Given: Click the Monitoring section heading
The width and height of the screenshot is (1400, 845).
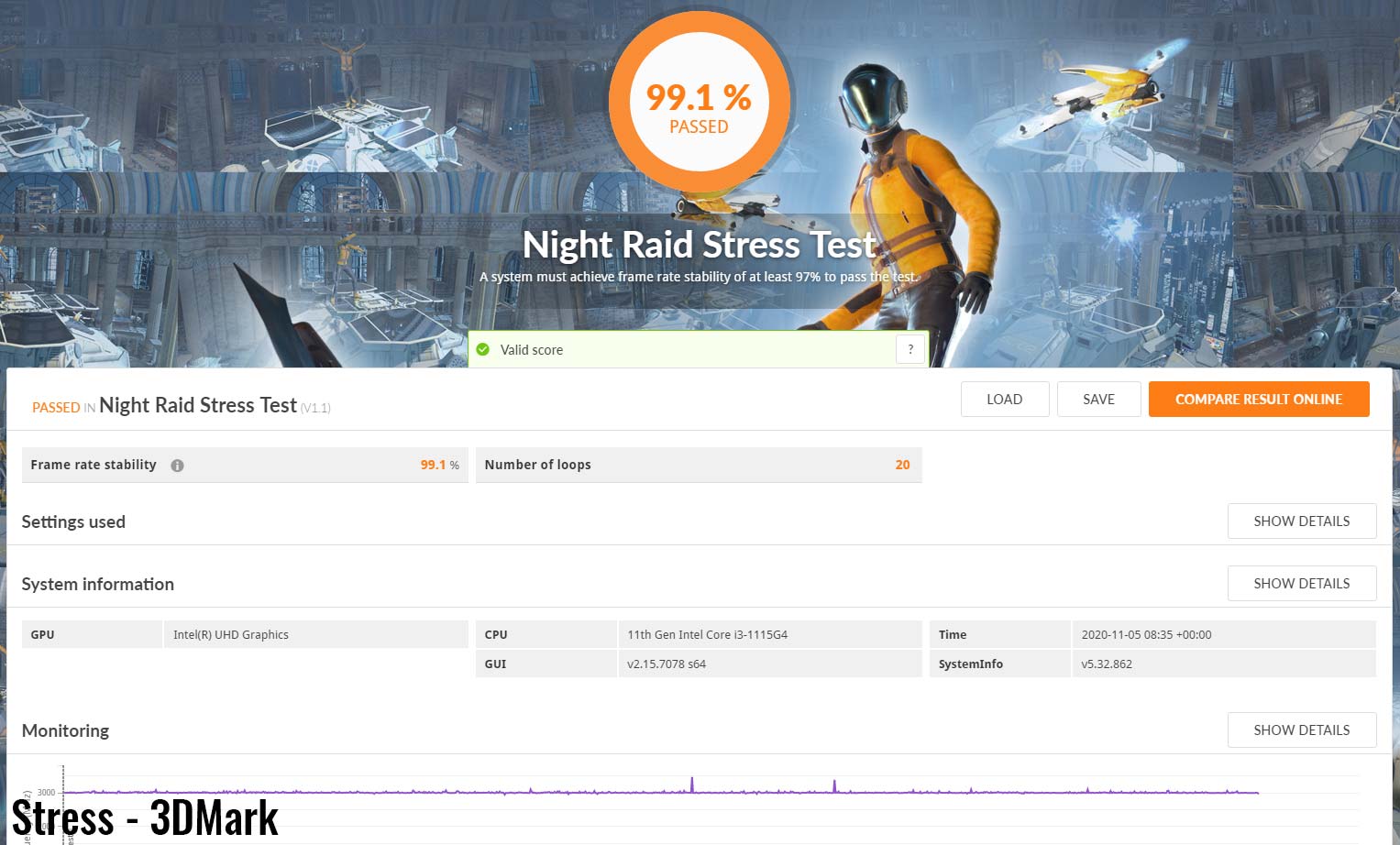Looking at the screenshot, I should pyautogui.click(x=65, y=730).
